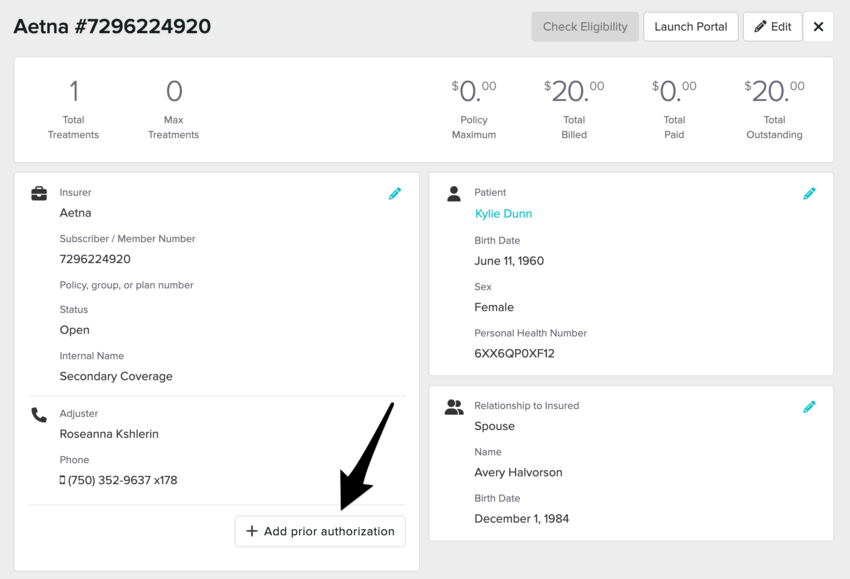Click the Total Outstanding amount $20.00
Viewport: 850px width, 579px height.
(774, 91)
